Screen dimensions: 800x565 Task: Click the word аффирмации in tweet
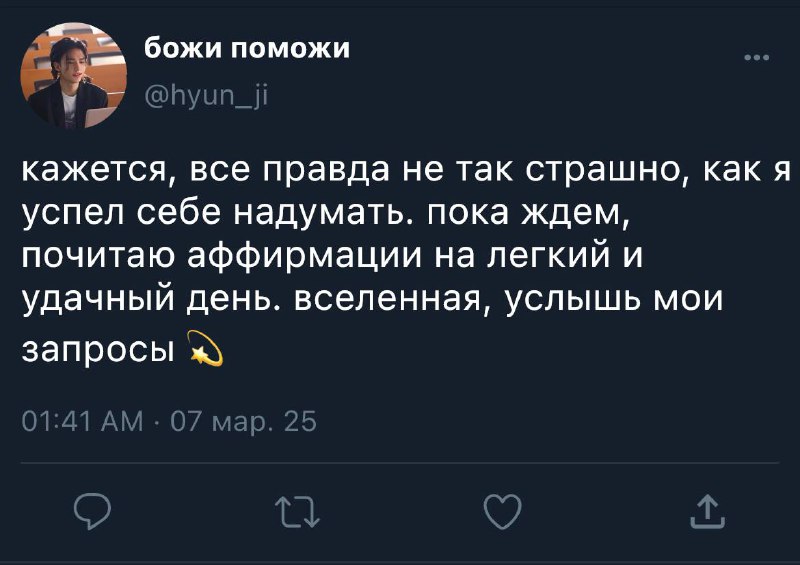coord(305,256)
